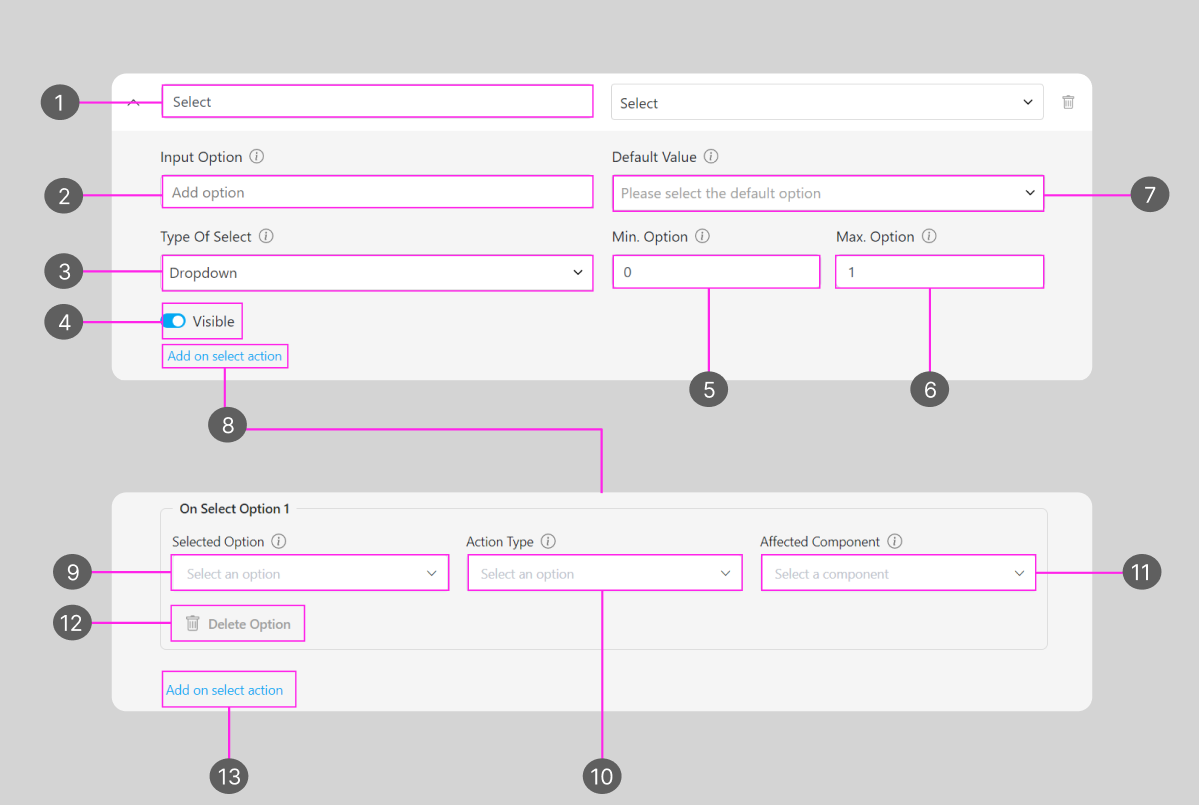Click info icon beside Min. Option

pyautogui.click(x=702, y=237)
